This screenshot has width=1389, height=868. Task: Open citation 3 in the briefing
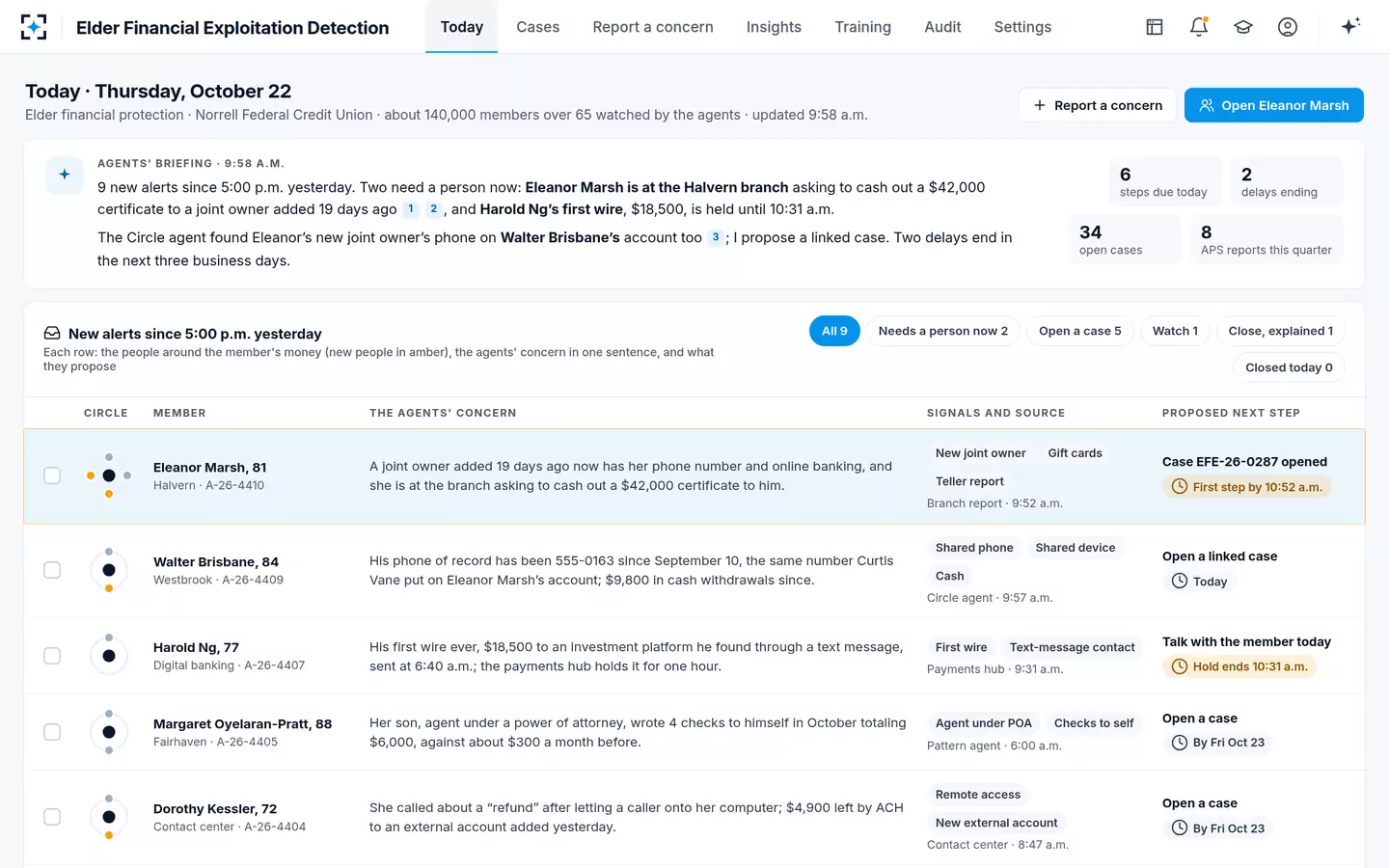pyautogui.click(x=716, y=237)
